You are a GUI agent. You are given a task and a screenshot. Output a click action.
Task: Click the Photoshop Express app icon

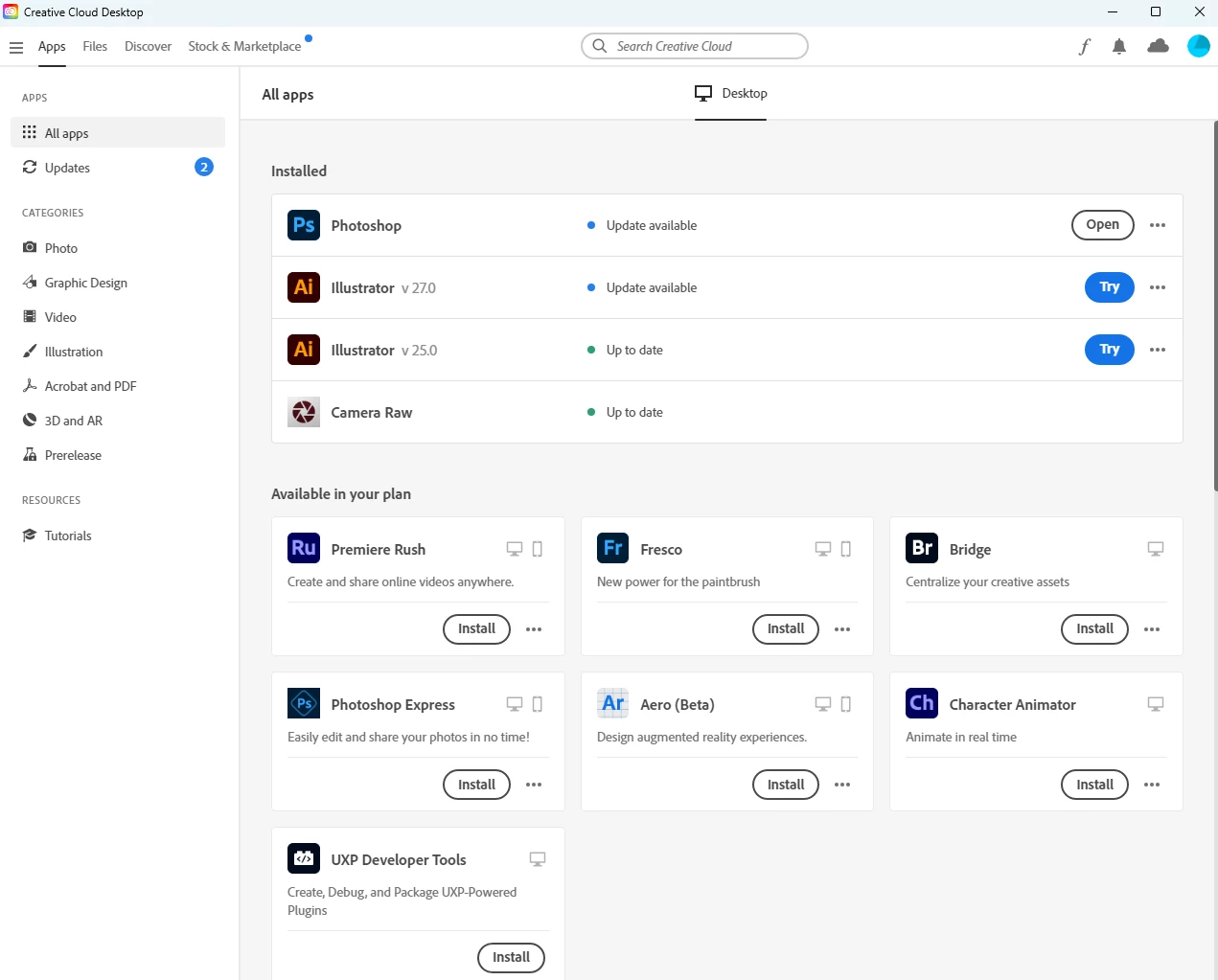tap(304, 703)
